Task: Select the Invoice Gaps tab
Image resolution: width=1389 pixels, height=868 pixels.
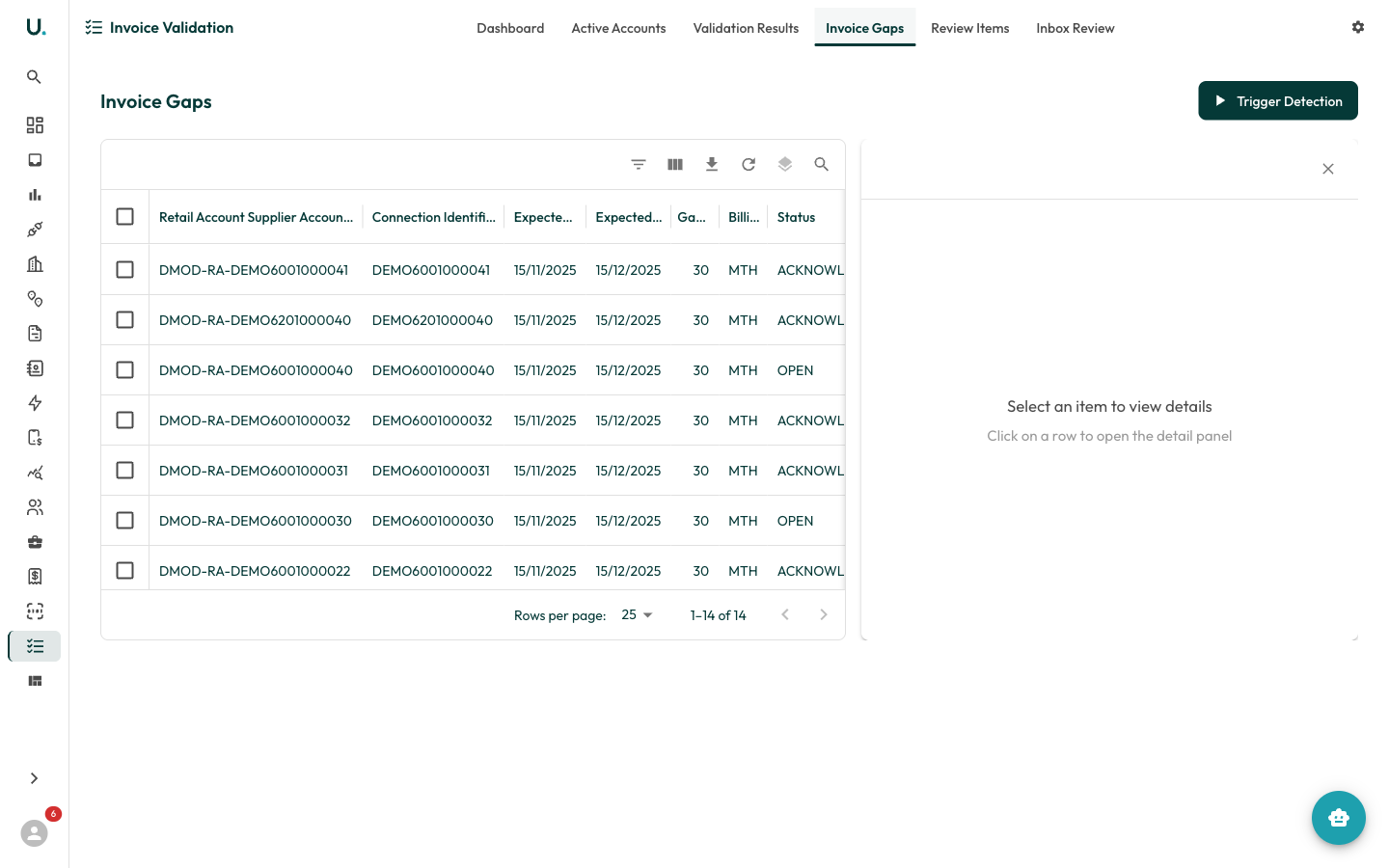Action: [865, 28]
